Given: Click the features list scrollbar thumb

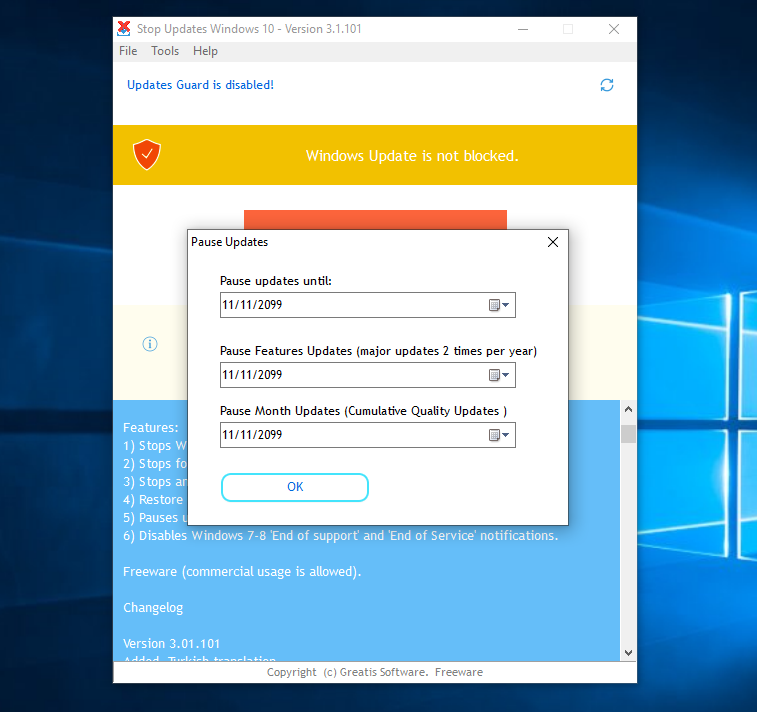Looking at the screenshot, I should click(x=628, y=433).
